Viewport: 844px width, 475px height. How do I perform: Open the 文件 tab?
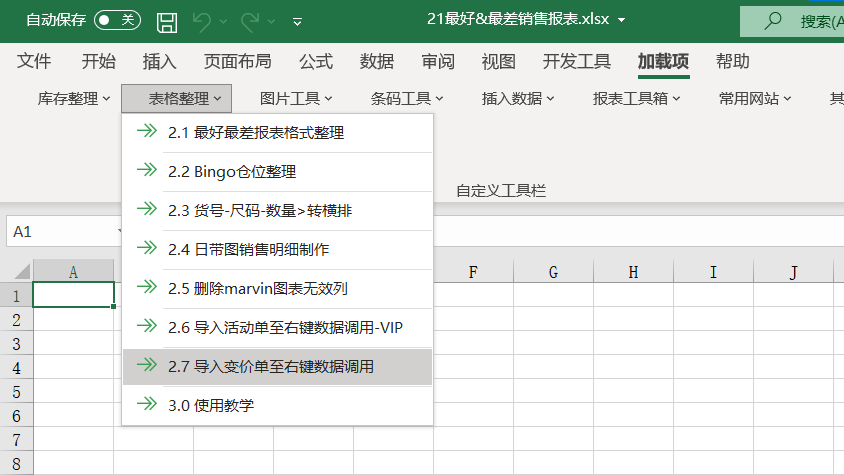[x=34, y=61]
